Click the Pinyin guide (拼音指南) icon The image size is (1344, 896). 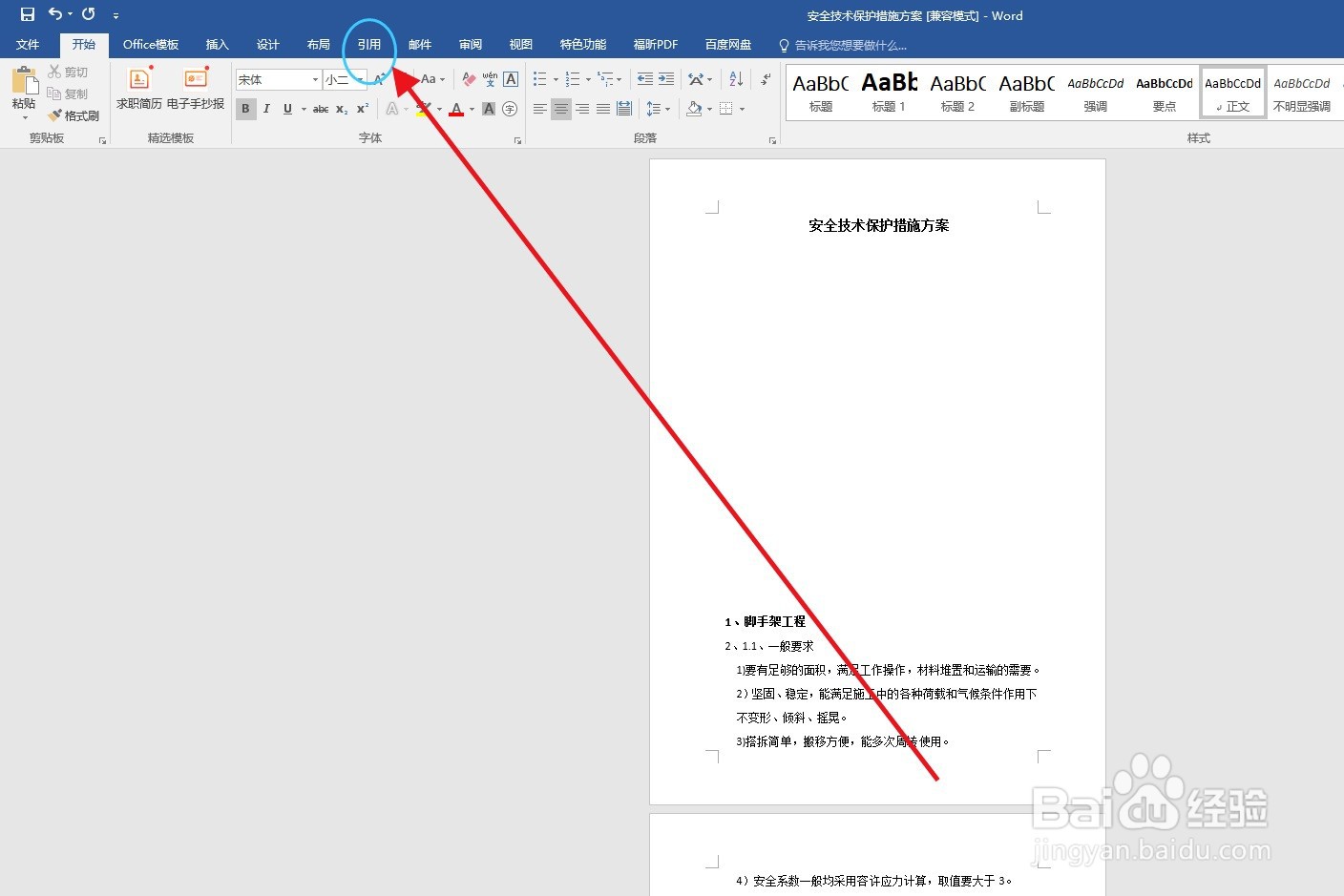pyautogui.click(x=490, y=78)
